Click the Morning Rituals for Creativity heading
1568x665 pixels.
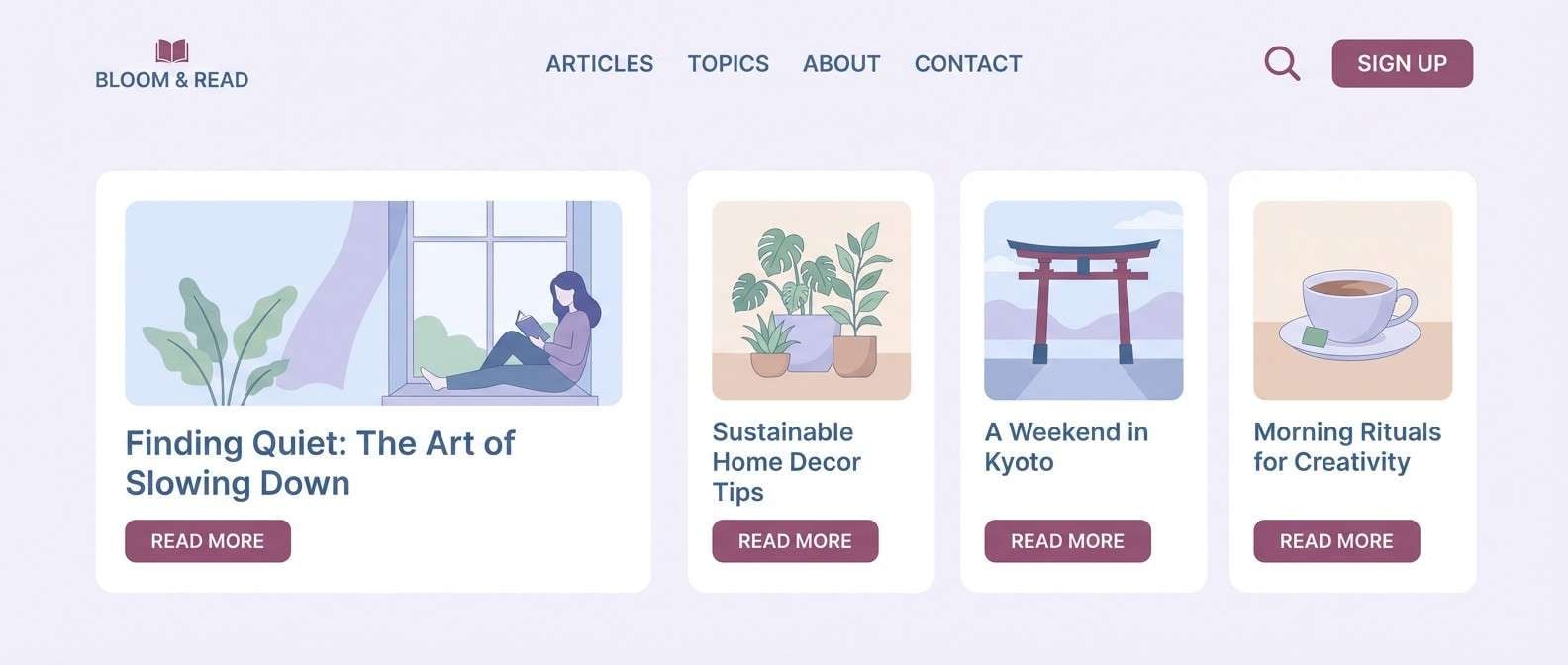pyautogui.click(x=1347, y=446)
